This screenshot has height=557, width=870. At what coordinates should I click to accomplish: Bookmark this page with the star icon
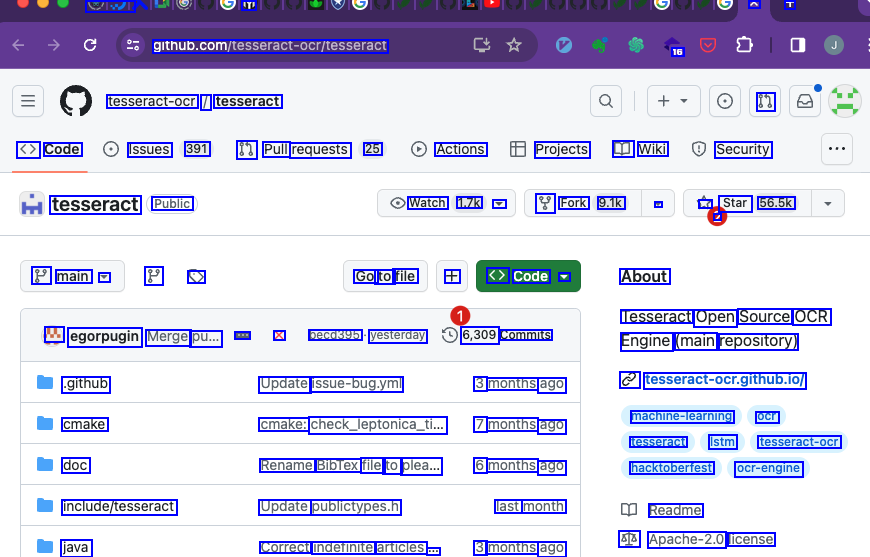click(x=514, y=45)
